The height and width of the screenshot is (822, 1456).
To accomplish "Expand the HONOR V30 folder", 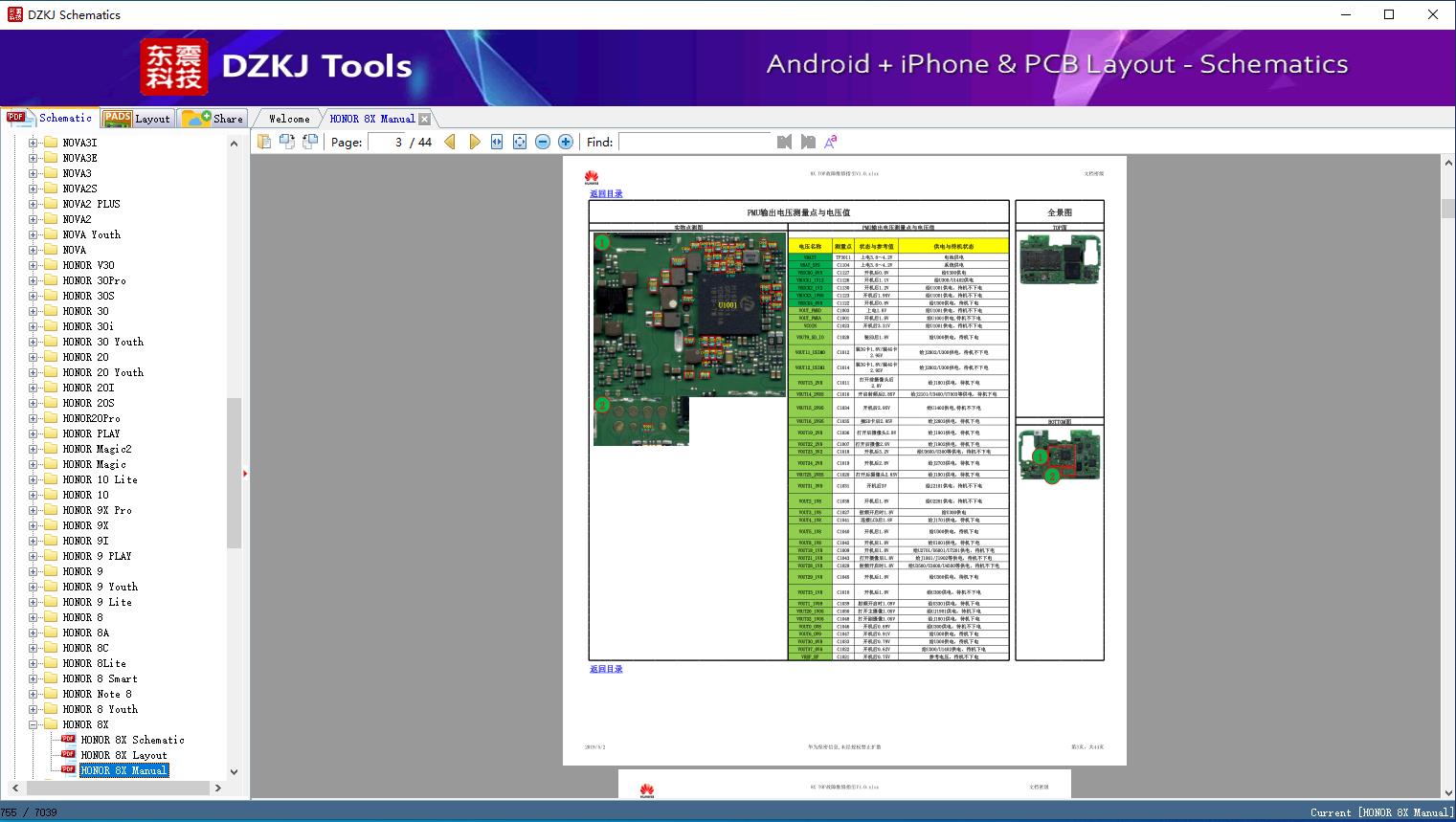I will coord(34,265).
